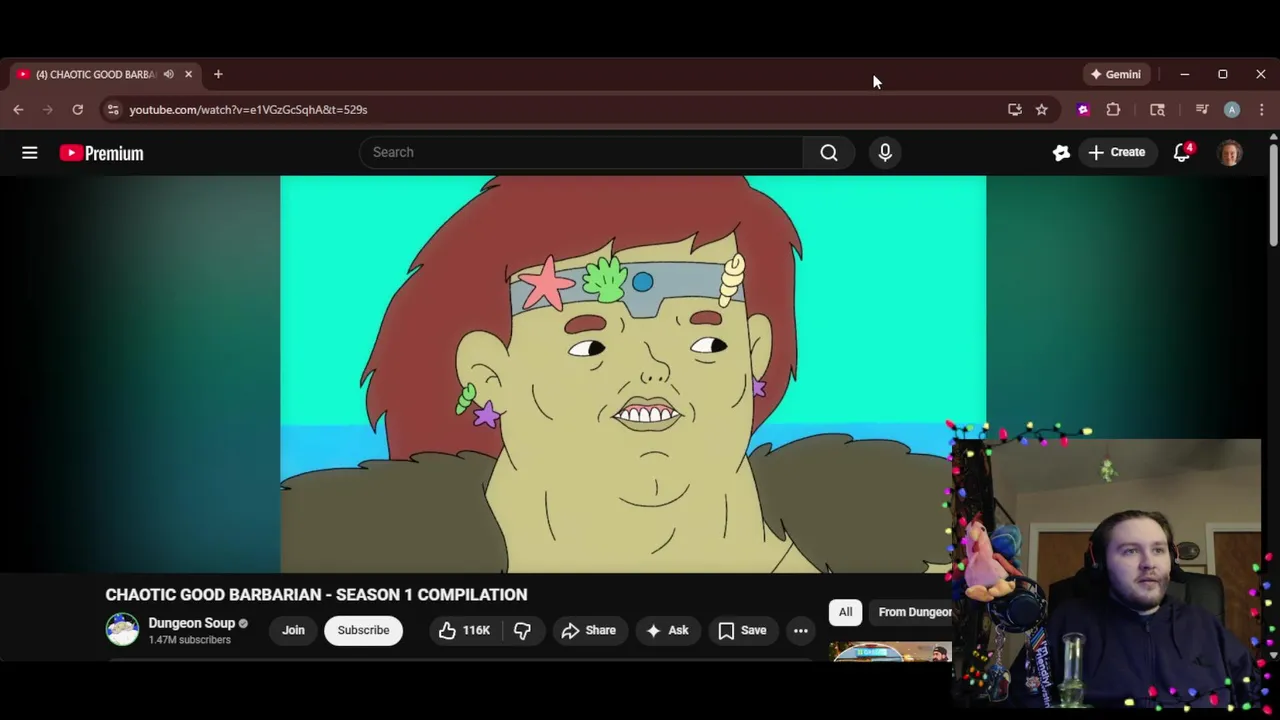The image size is (1280, 720).
Task: Click the URL in the address bar
Action: [248, 109]
